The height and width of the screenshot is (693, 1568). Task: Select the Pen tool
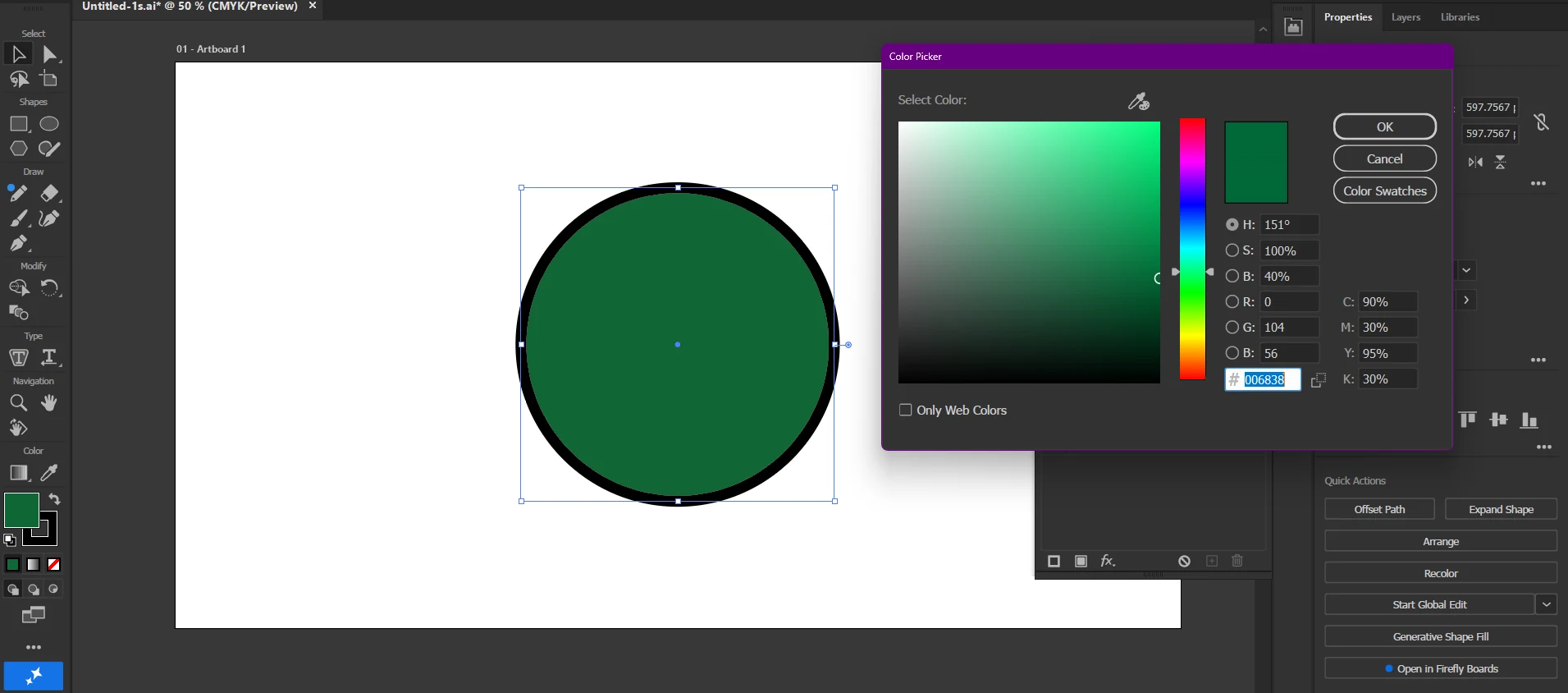coord(18,243)
